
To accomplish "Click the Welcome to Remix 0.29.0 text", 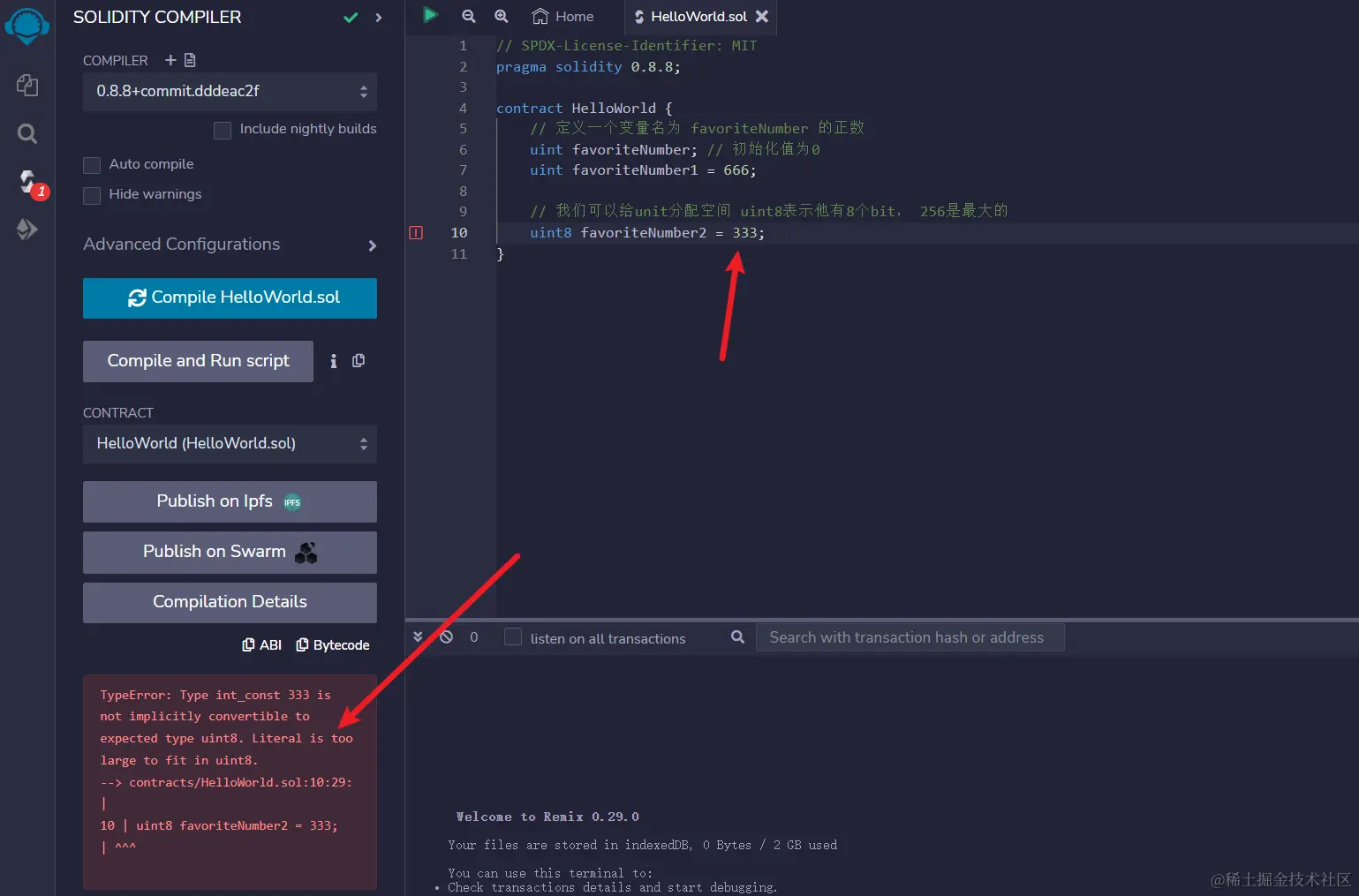I will 547,817.
